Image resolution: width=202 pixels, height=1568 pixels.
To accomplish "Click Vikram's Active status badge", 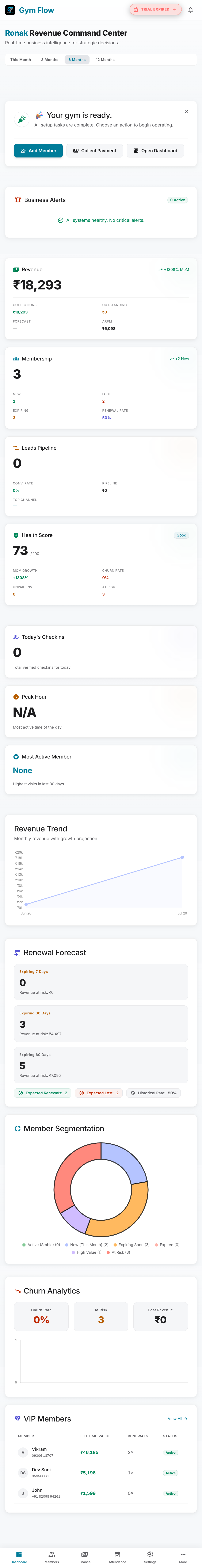I will (170, 1452).
